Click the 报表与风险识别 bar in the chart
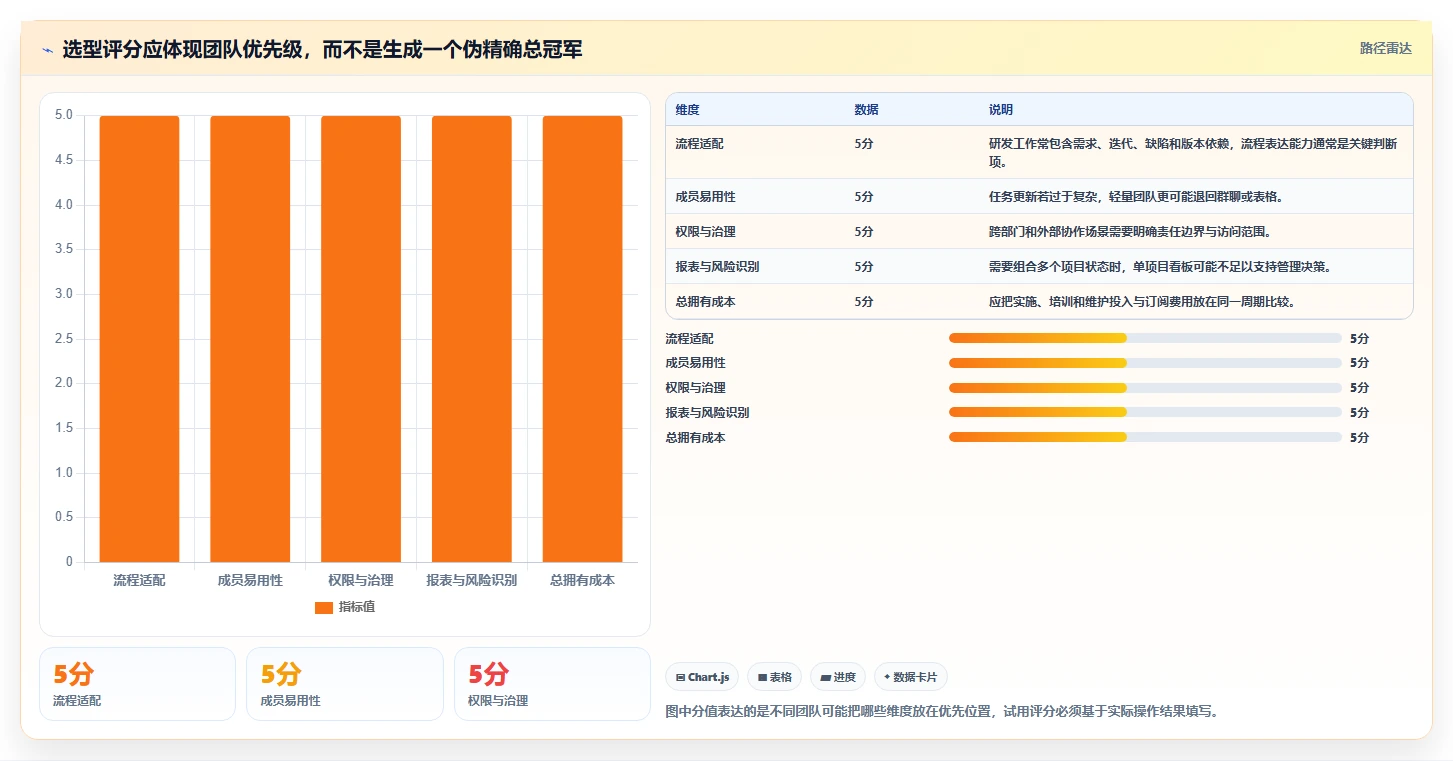1453x761 pixels. pyautogui.click(x=471, y=339)
